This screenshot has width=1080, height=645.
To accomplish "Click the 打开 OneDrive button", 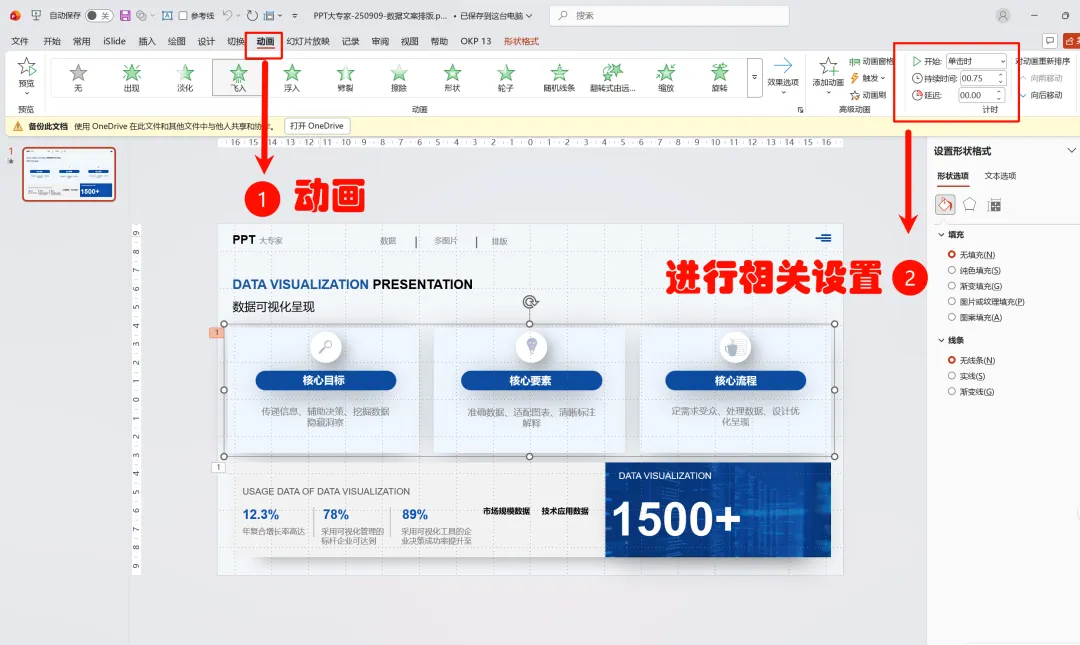I will click(x=316, y=126).
